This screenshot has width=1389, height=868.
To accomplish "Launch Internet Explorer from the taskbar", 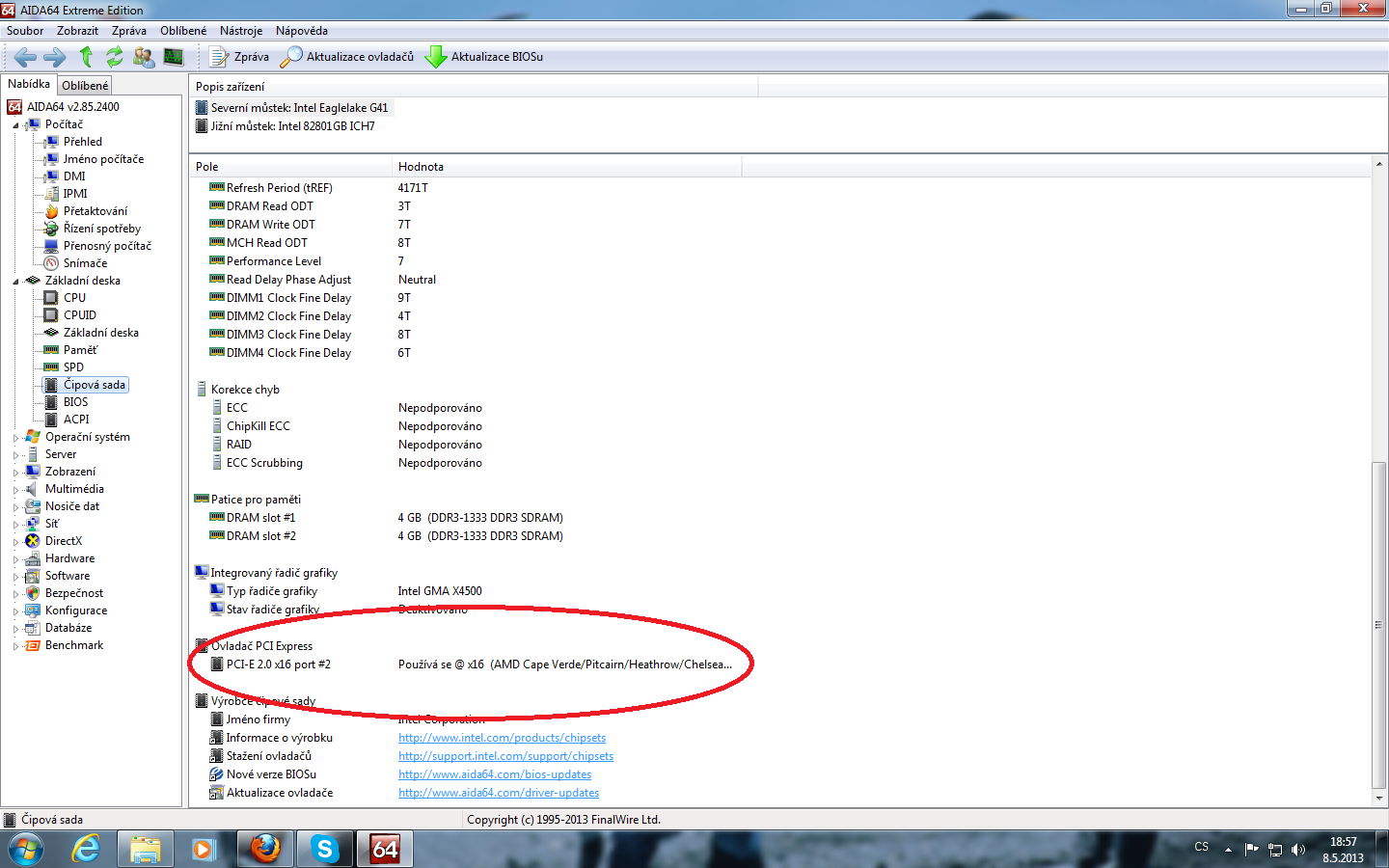I will tap(87, 849).
